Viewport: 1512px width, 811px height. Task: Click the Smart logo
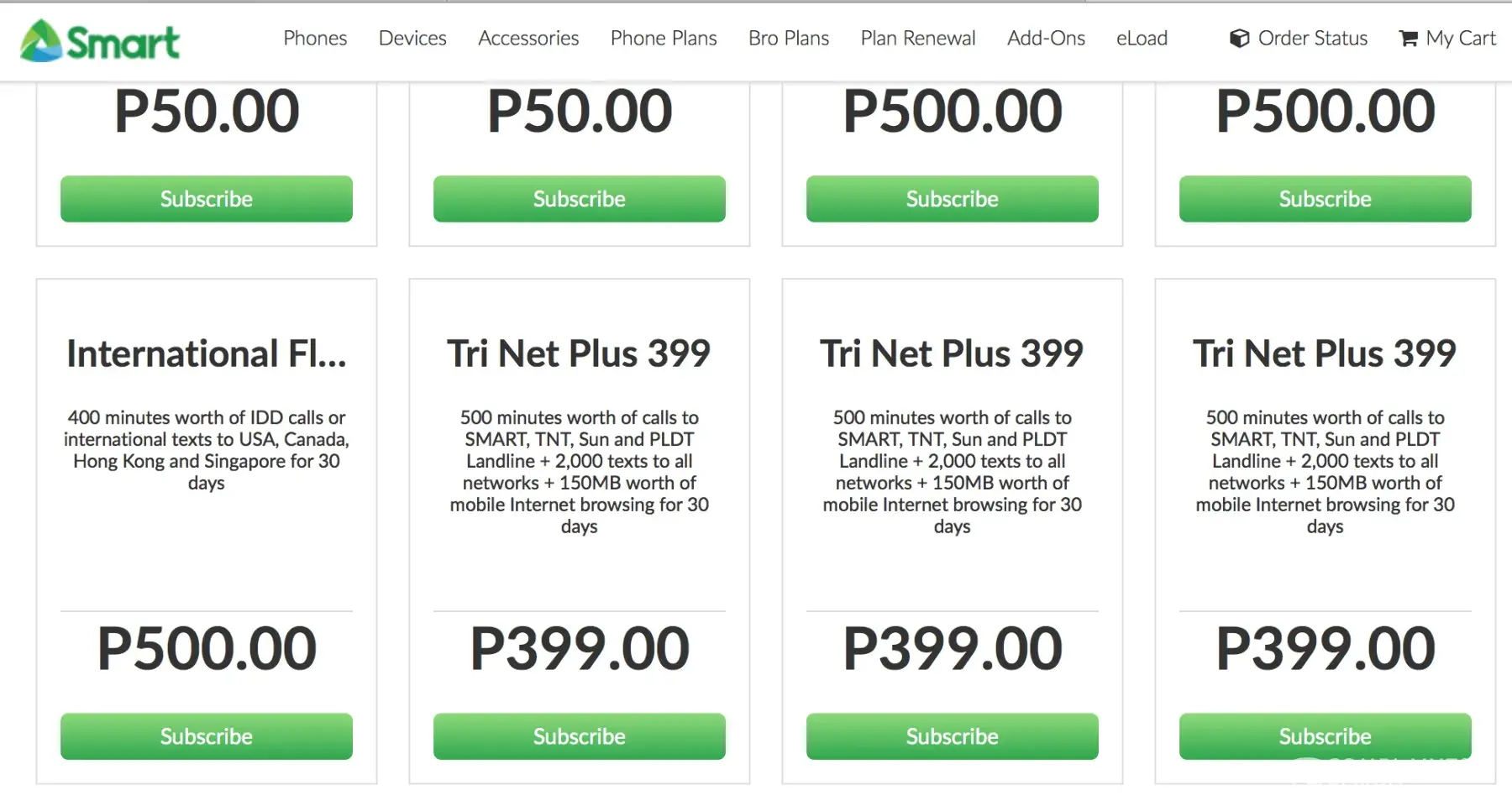(100, 40)
